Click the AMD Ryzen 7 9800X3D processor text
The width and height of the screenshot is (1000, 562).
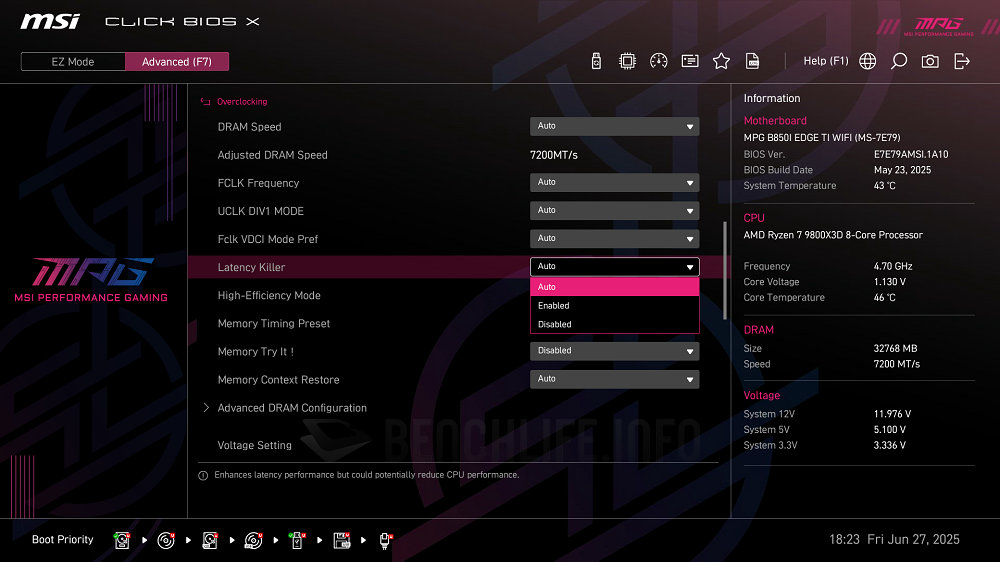point(833,235)
